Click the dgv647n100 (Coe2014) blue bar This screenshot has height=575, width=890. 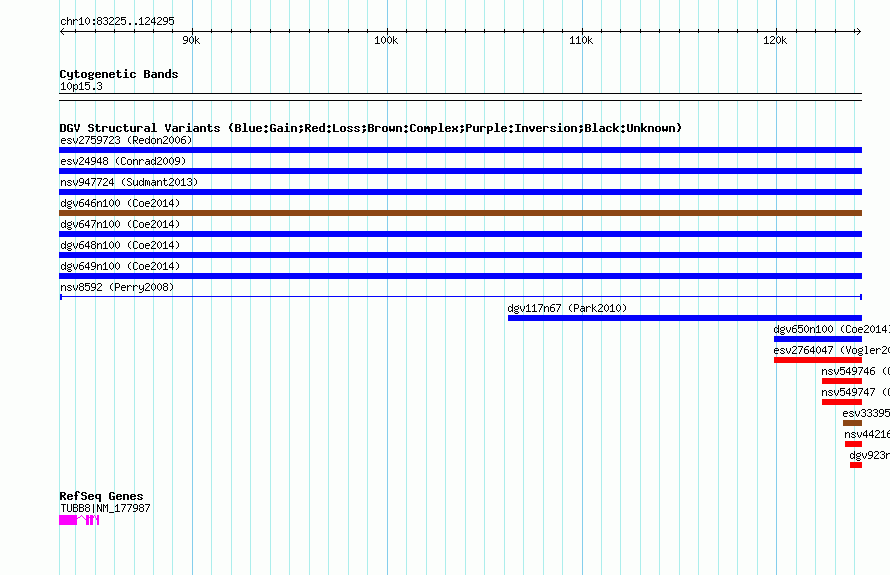point(460,234)
